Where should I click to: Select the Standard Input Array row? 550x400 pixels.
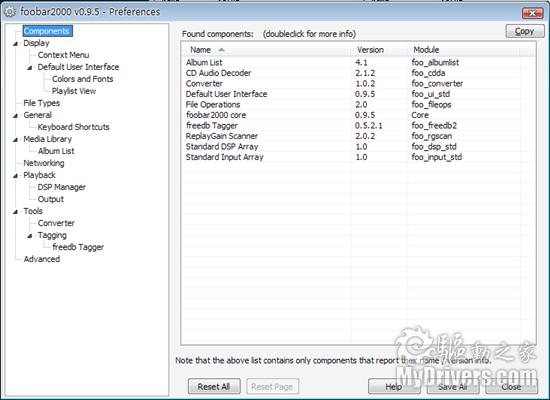pyautogui.click(x=358, y=157)
